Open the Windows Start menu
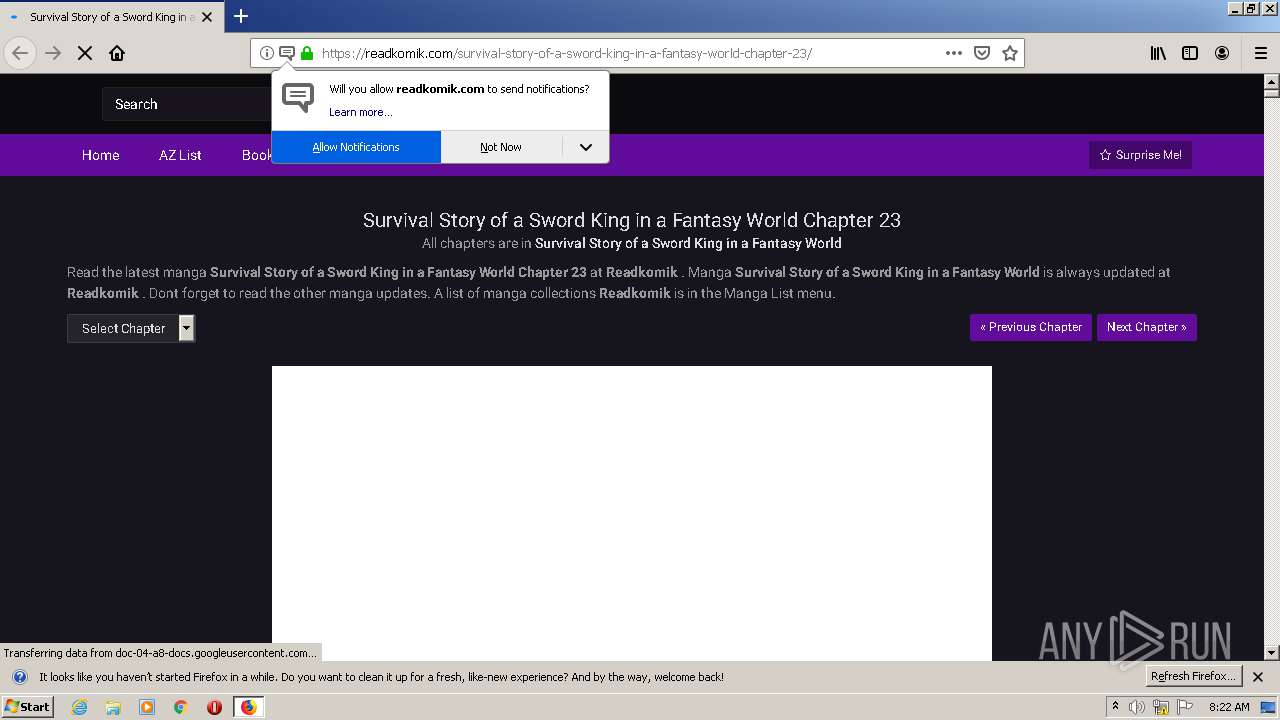 (x=27, y=707)
